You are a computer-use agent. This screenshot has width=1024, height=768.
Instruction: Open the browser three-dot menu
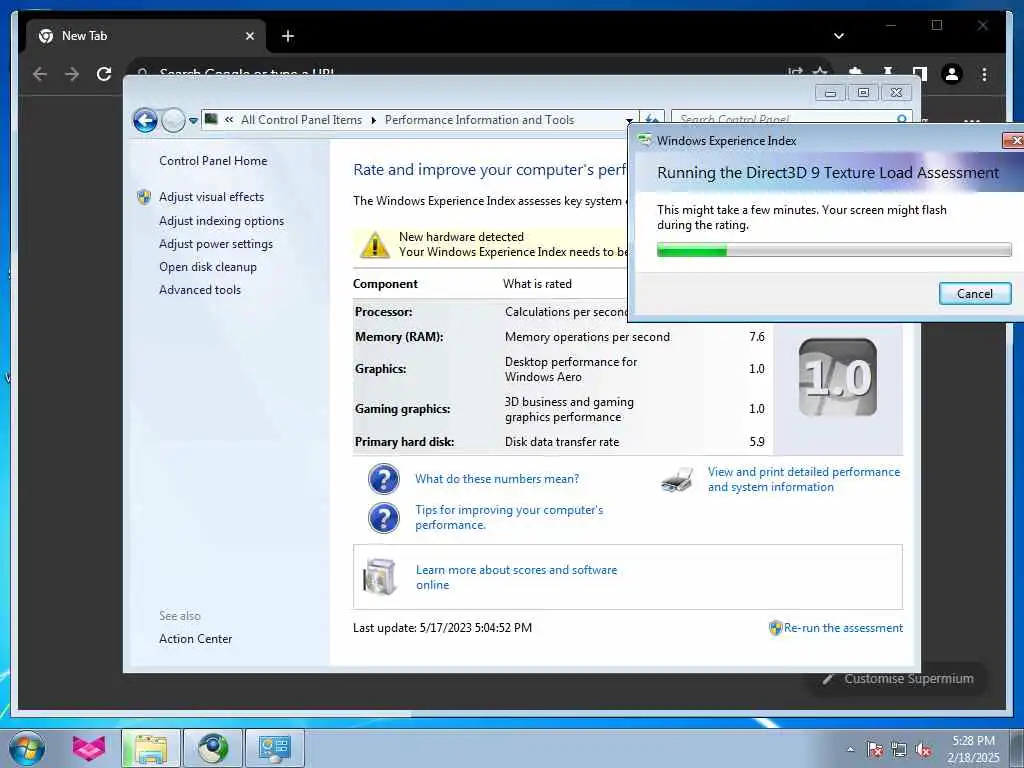[984, 74]
